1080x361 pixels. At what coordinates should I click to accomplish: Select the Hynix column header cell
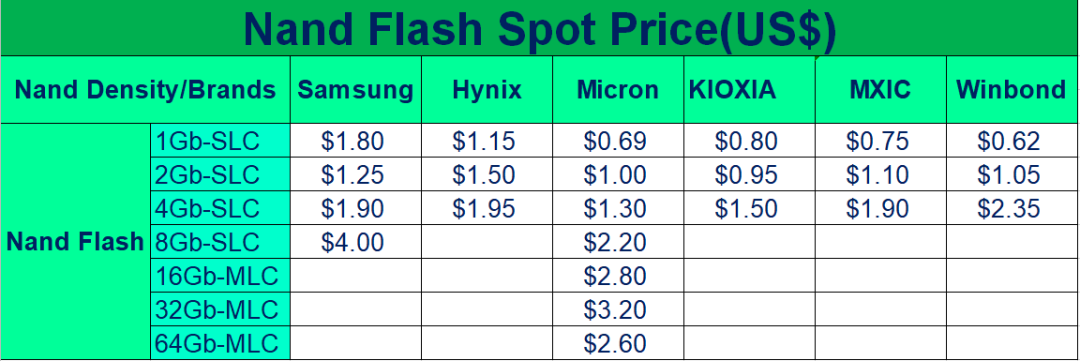(487, 90)
